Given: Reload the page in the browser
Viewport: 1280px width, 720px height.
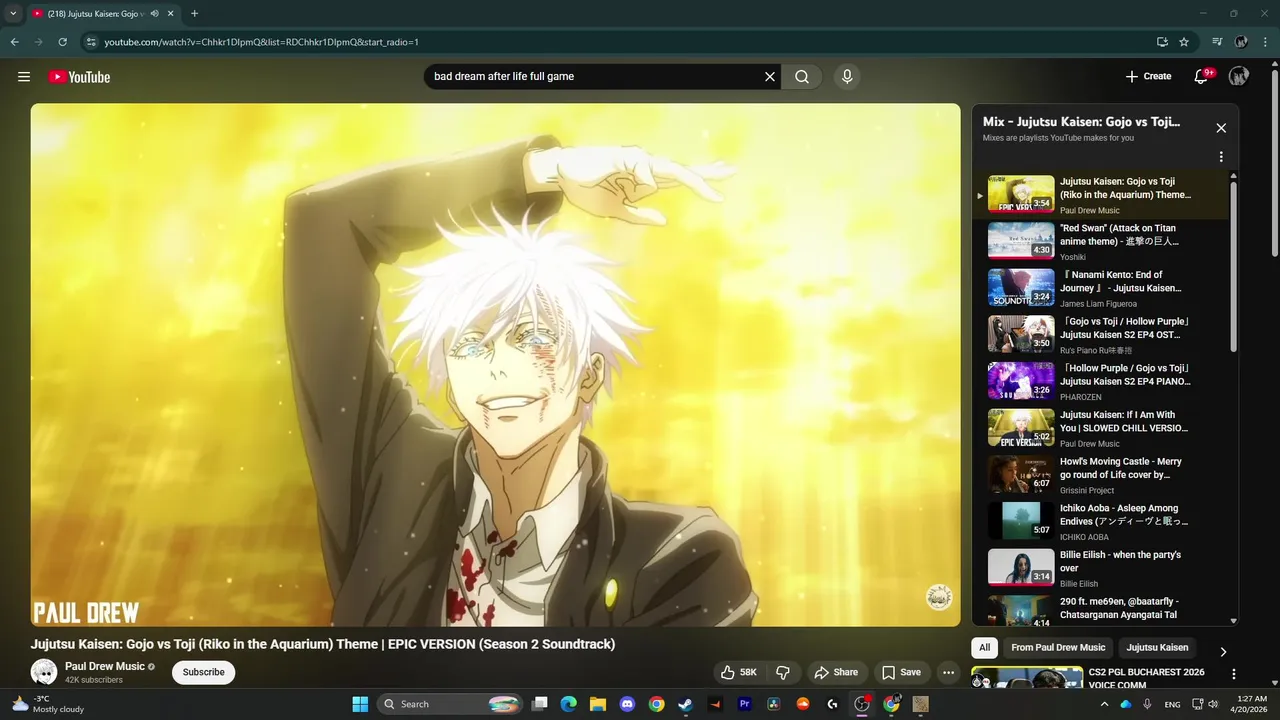Looking at the screenshot, I should pos(62,42).
